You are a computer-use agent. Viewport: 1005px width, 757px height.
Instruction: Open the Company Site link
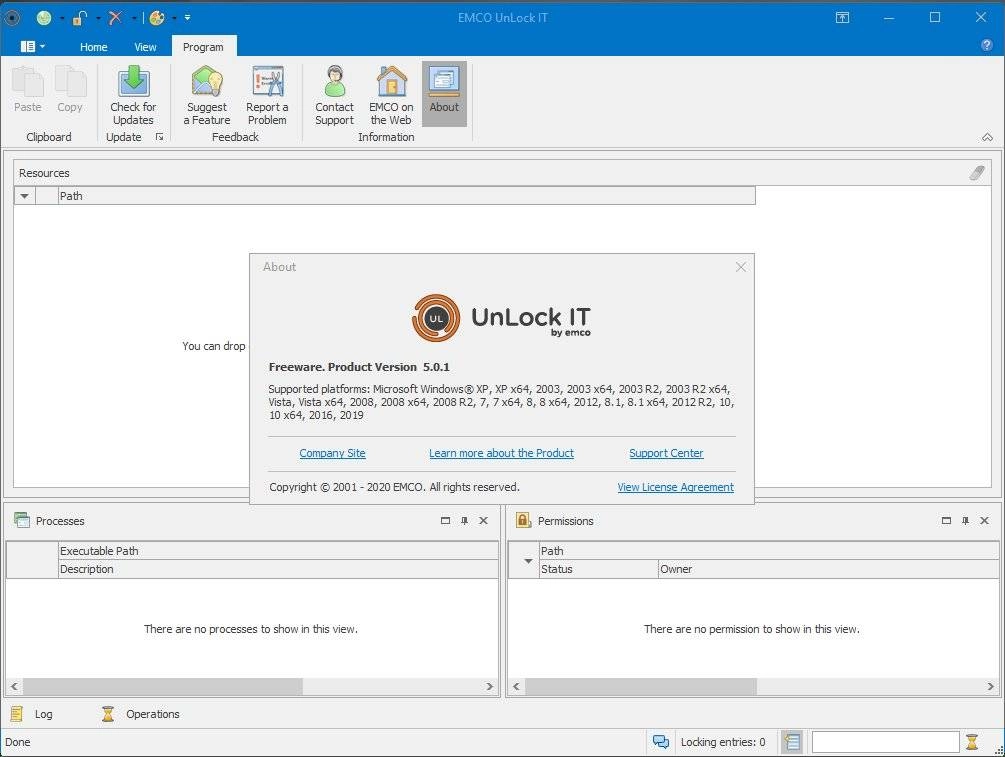click(332, 453)
